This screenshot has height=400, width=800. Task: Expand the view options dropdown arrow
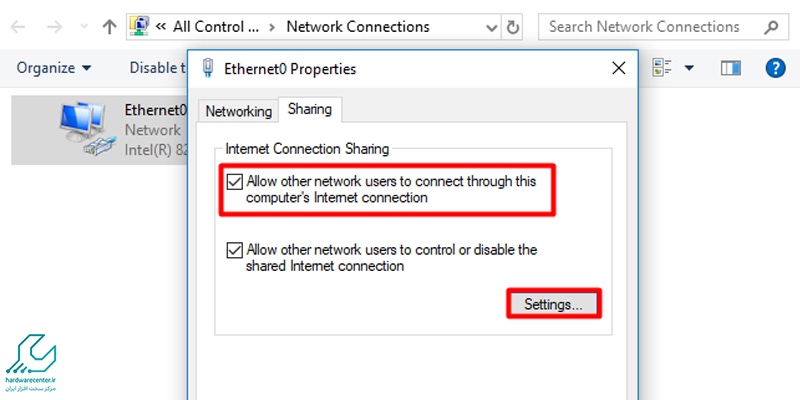(x=689, y=68)
